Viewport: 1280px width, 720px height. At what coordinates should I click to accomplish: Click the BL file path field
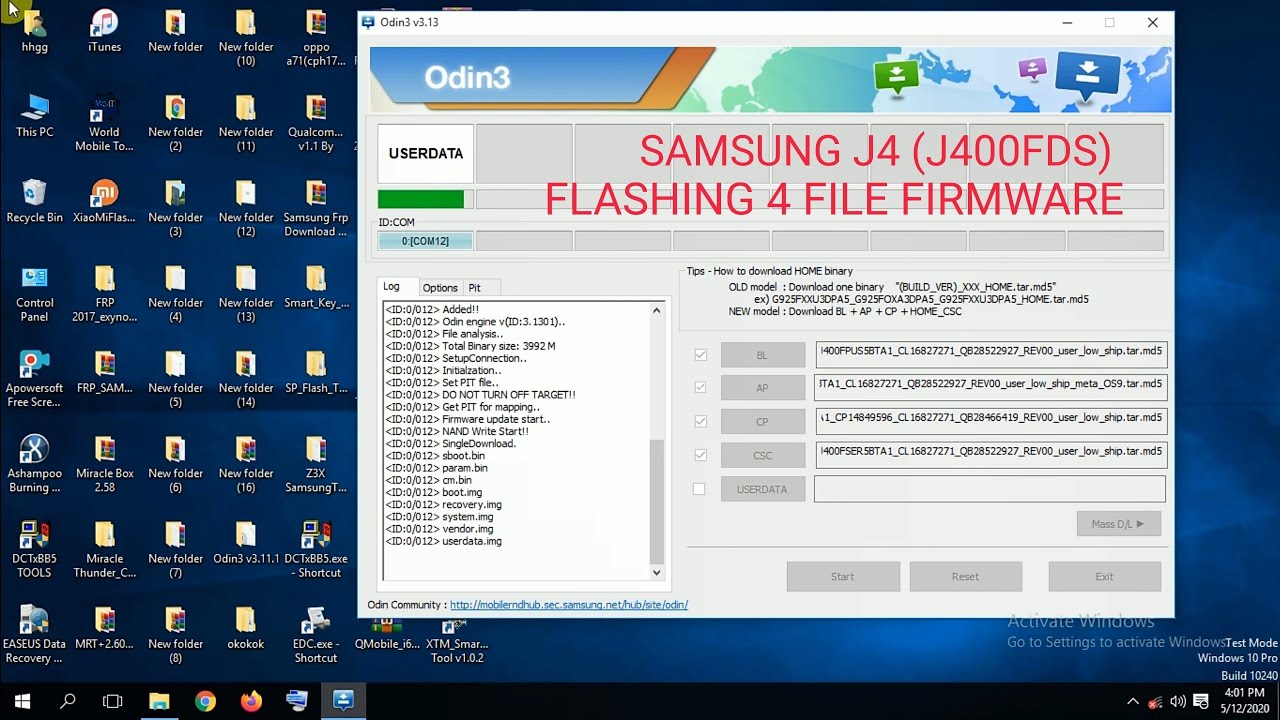[990, 354]
